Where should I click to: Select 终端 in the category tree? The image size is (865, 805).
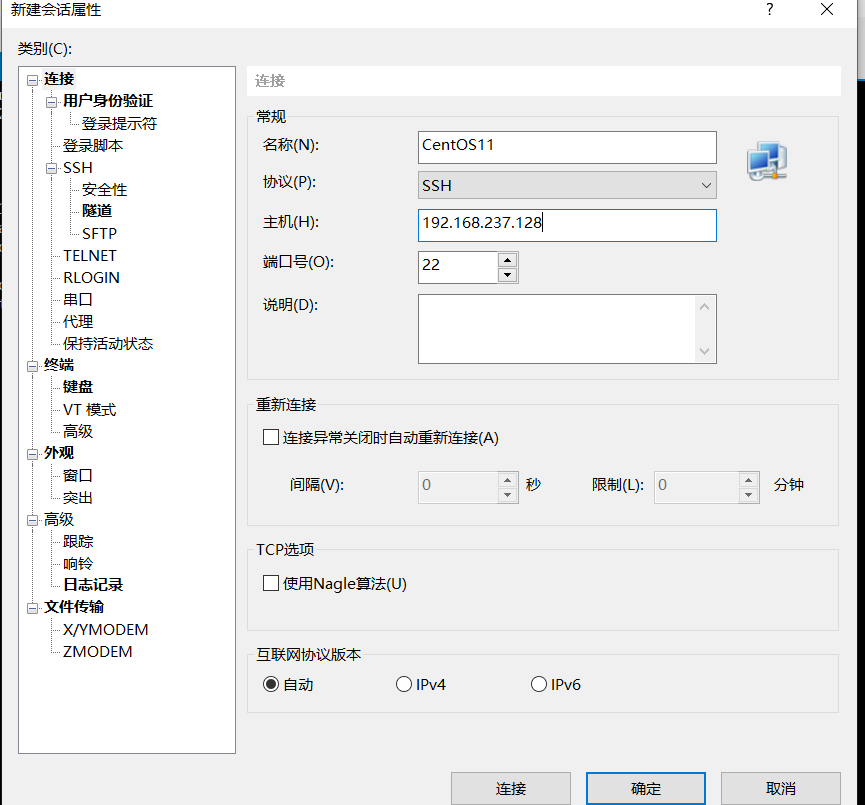coord(59,365)
